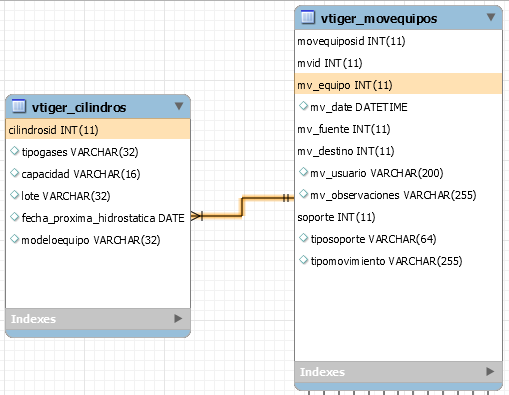Click the diamond icon beside lote
This screenshot has height=395, width=509.
pos(15,195)
